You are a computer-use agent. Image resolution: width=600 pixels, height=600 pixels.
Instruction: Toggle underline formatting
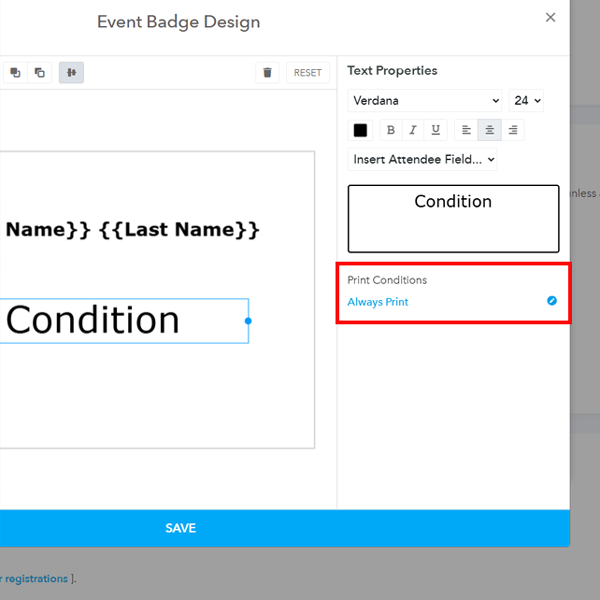click(x=435, y=130)
